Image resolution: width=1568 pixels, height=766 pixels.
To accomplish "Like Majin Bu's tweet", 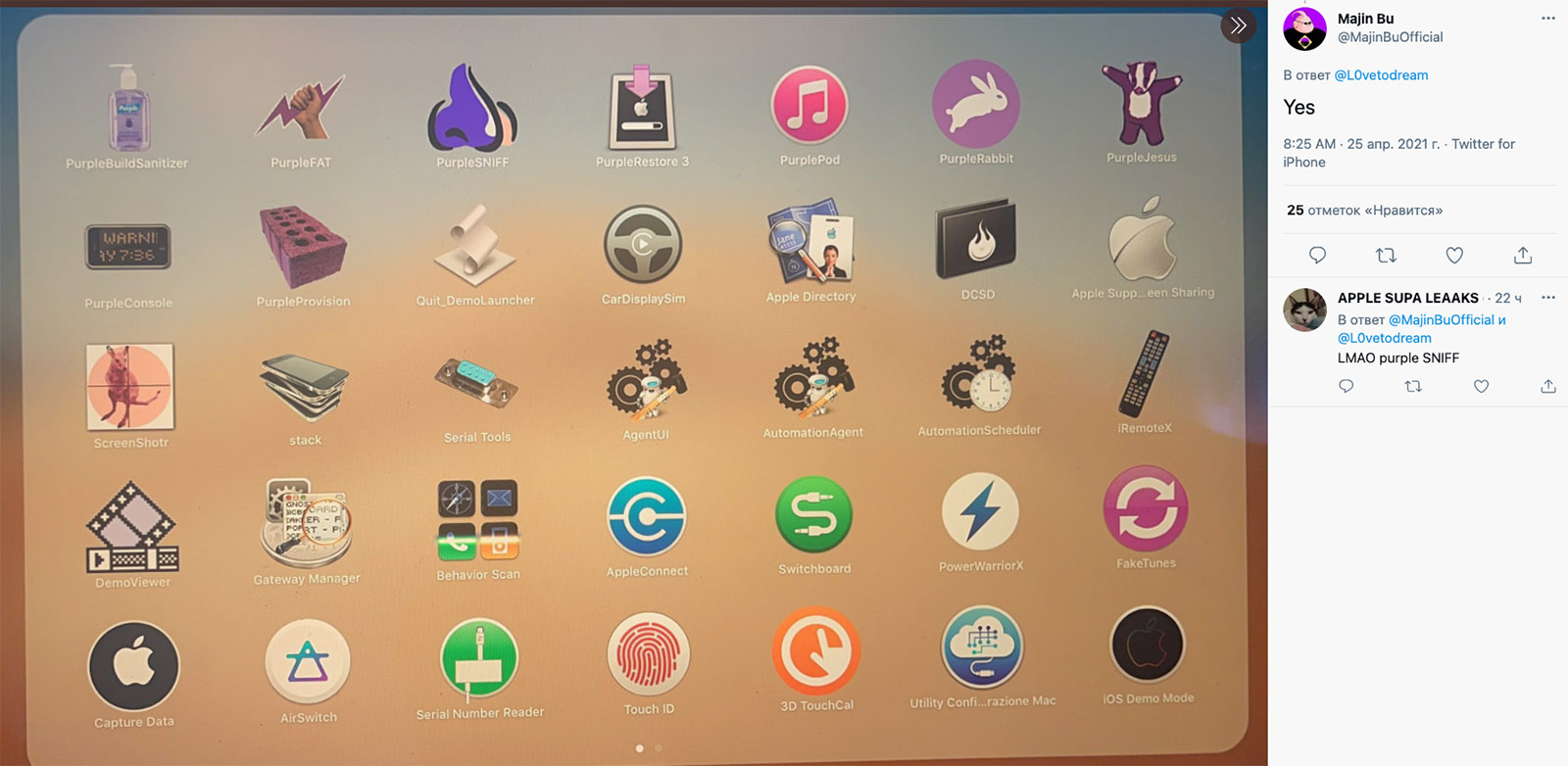I will pos(1454,256).
